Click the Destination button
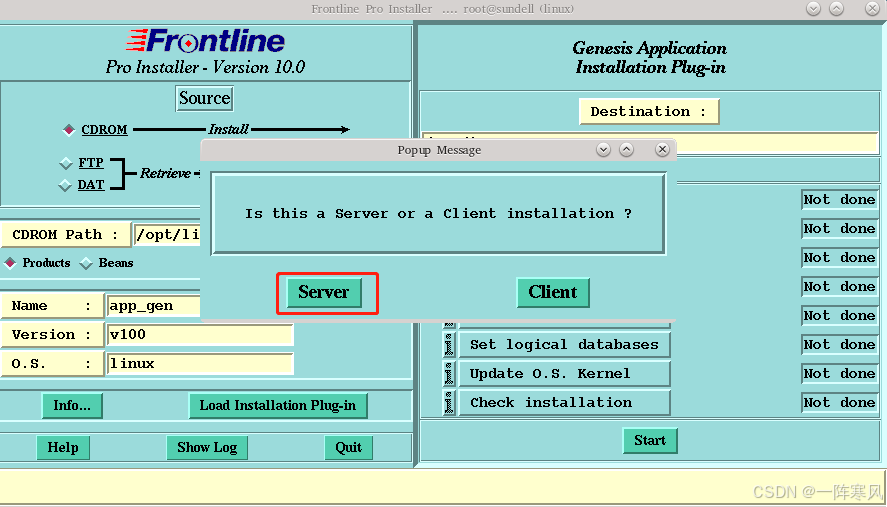Viewport: 887px width, 507px height. click(x=649, y=111)
